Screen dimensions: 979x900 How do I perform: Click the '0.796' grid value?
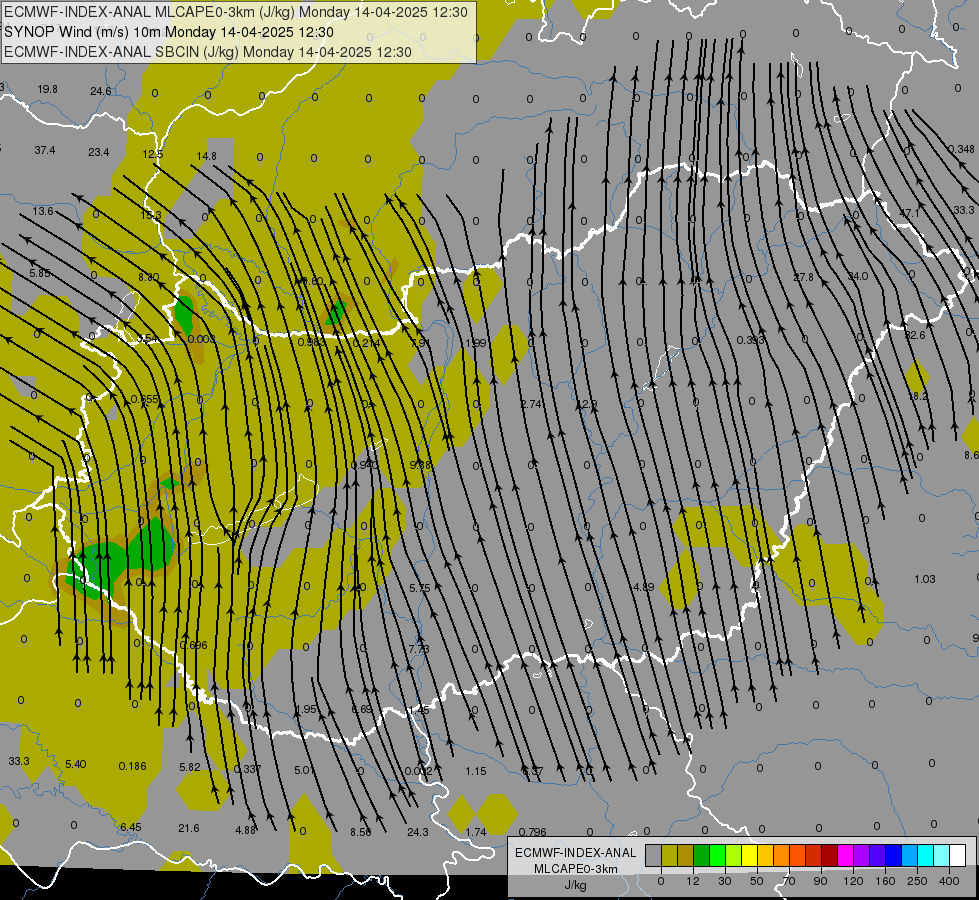(x=533, y=833)
